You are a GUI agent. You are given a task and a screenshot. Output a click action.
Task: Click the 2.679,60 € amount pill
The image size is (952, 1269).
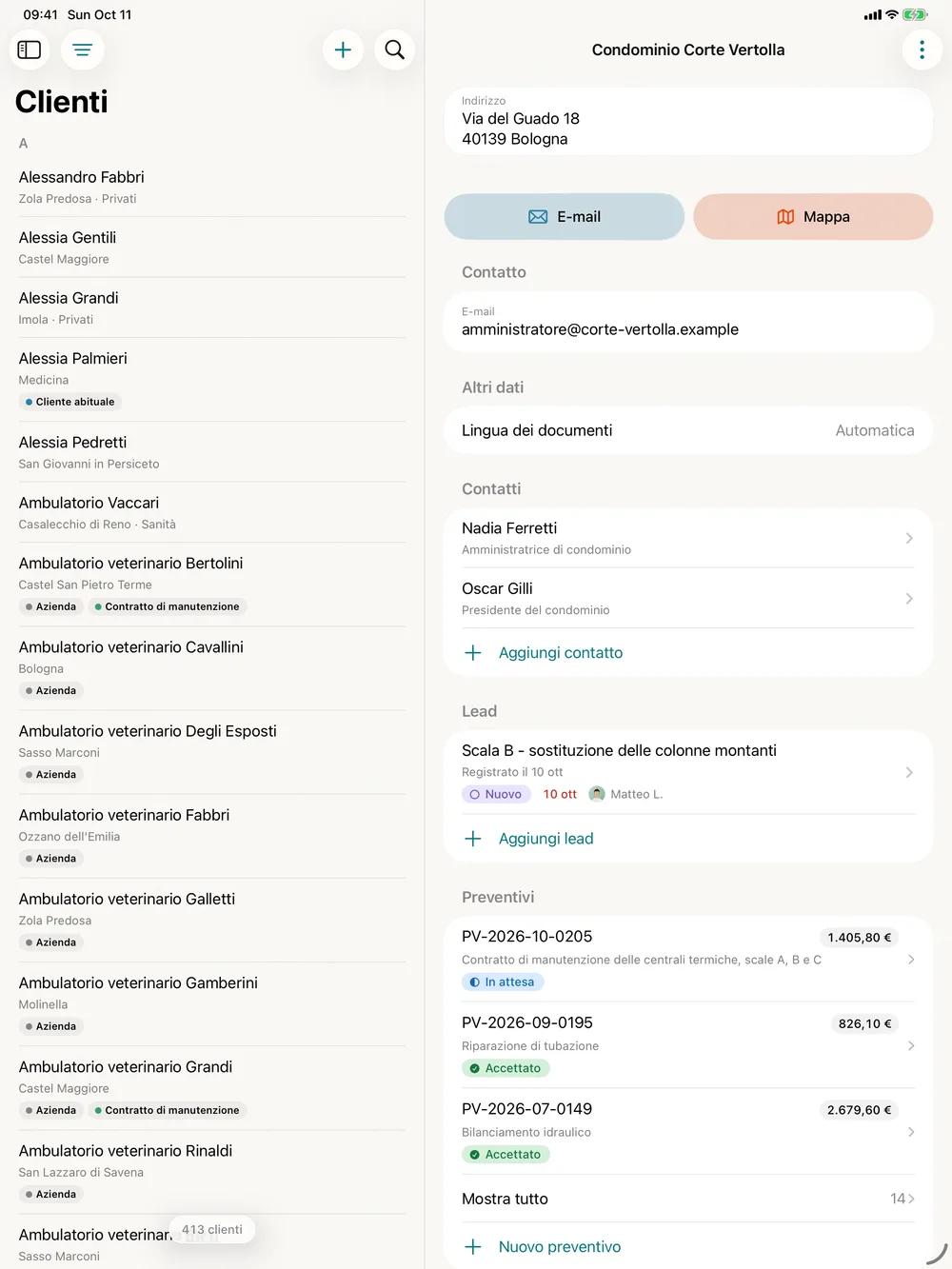click(x=860, y=1110)
